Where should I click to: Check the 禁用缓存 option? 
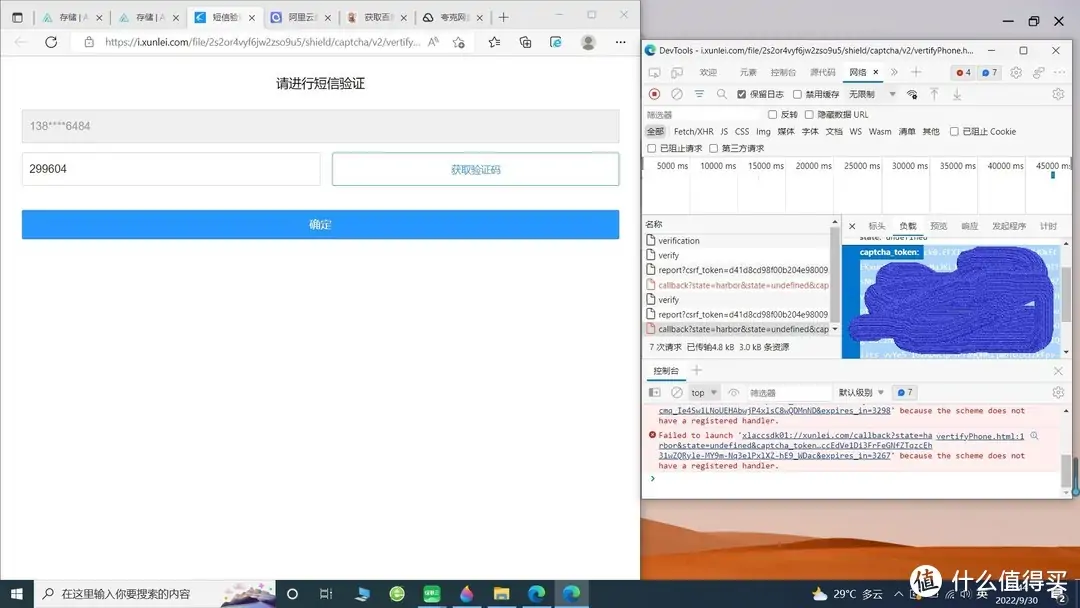(796, 95)
